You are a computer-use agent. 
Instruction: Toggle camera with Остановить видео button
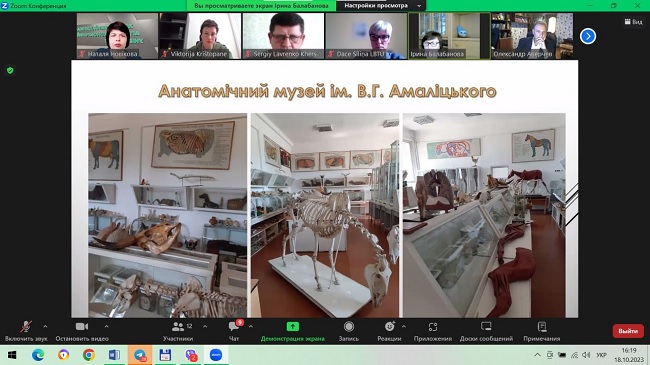pyautogui.click(x=82, y=331)
